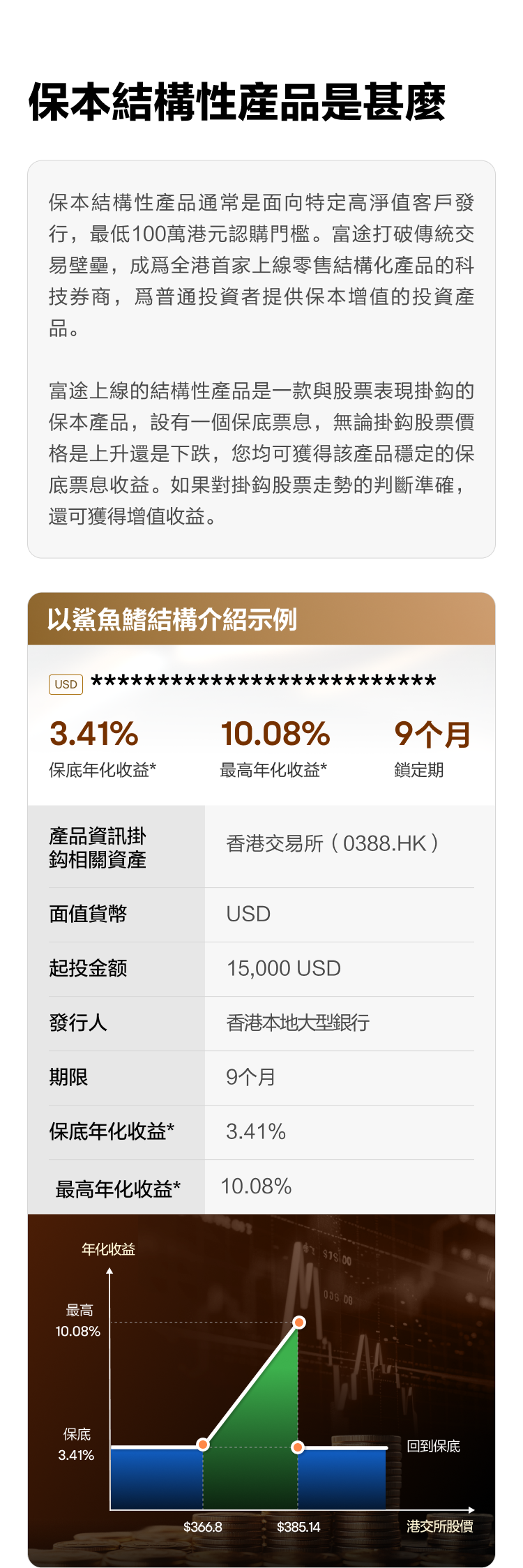Select the 3.41% 保底年化收益 headline figure

94,734
